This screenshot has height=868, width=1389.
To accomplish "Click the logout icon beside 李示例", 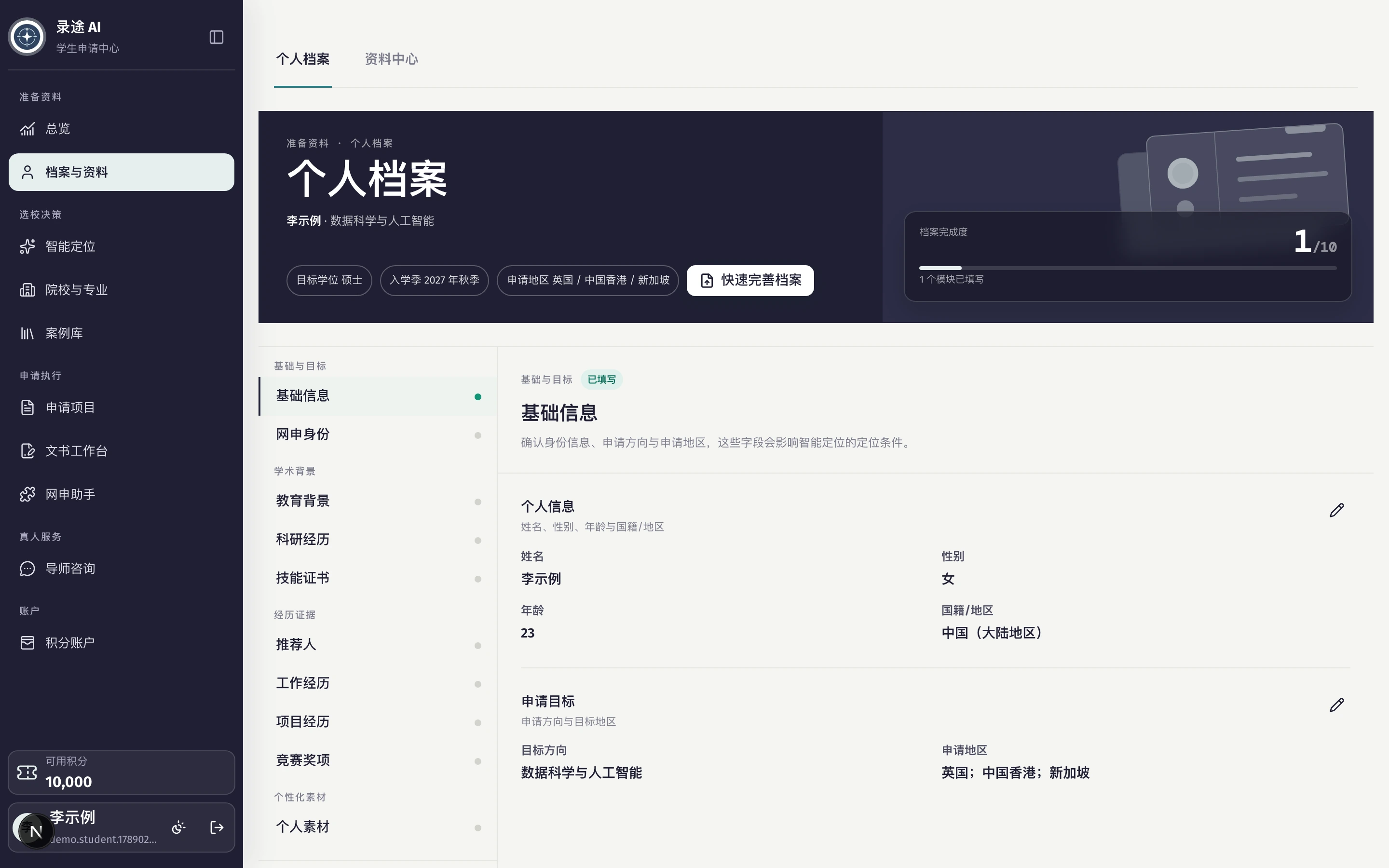I will 217,827.
